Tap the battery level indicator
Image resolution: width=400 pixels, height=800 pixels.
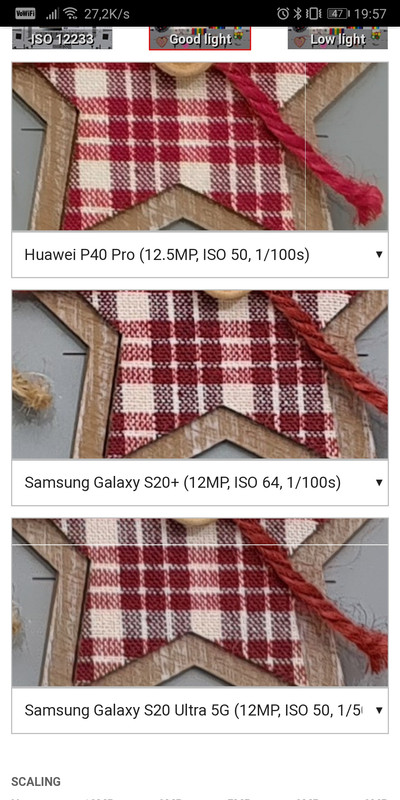[338, 14]
